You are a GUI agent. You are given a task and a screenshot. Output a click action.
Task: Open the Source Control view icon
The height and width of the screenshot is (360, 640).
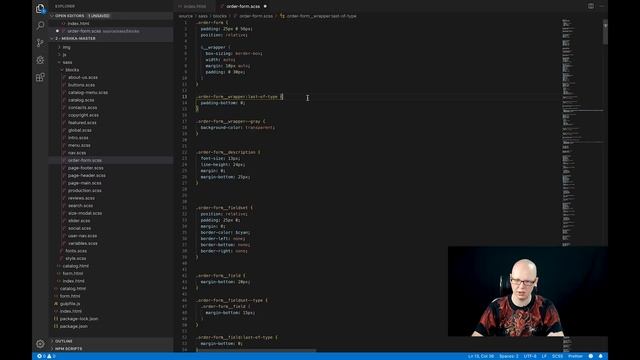click(40, 42)
